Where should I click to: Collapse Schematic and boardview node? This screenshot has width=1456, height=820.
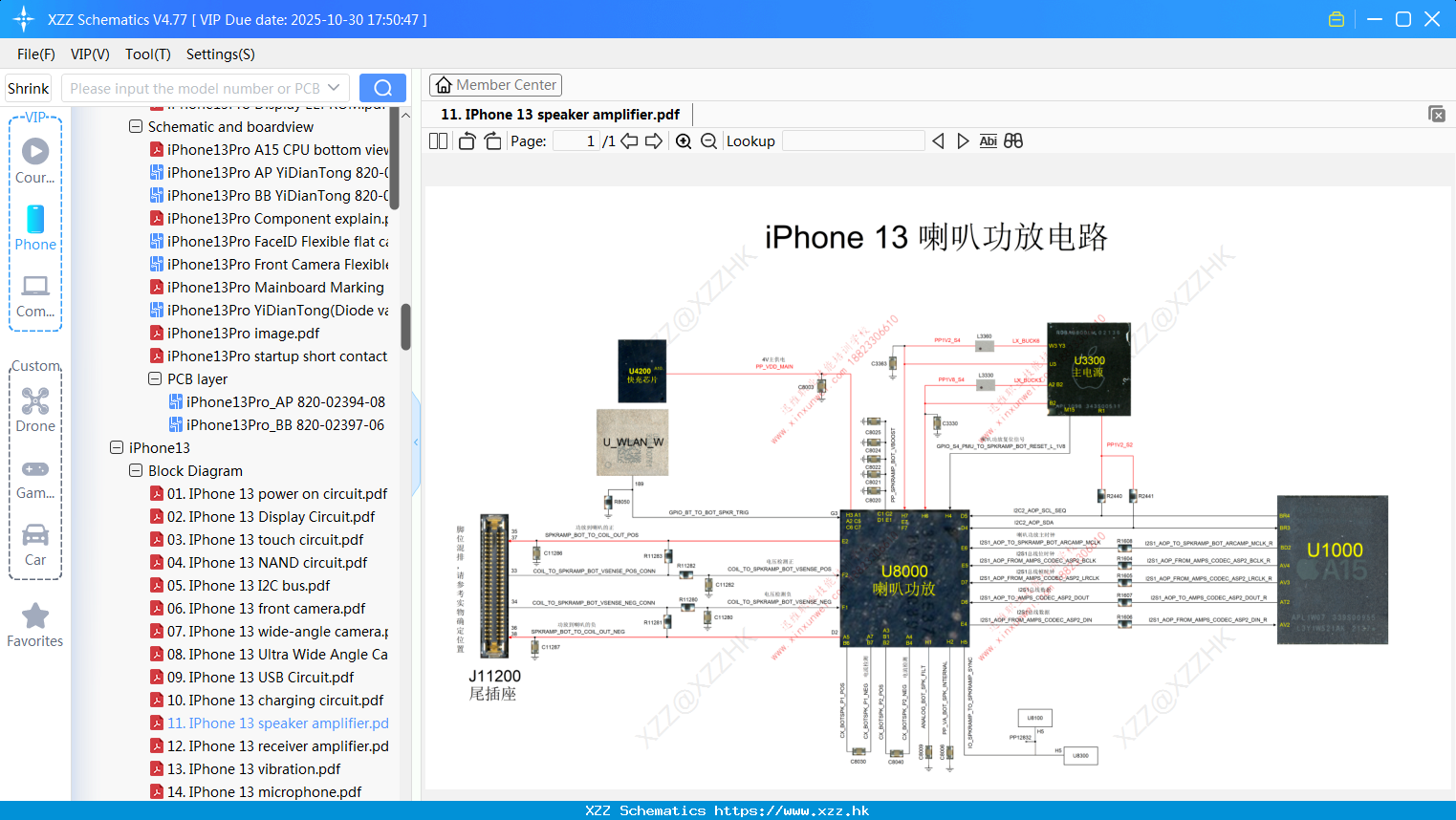tap(136, 126)
